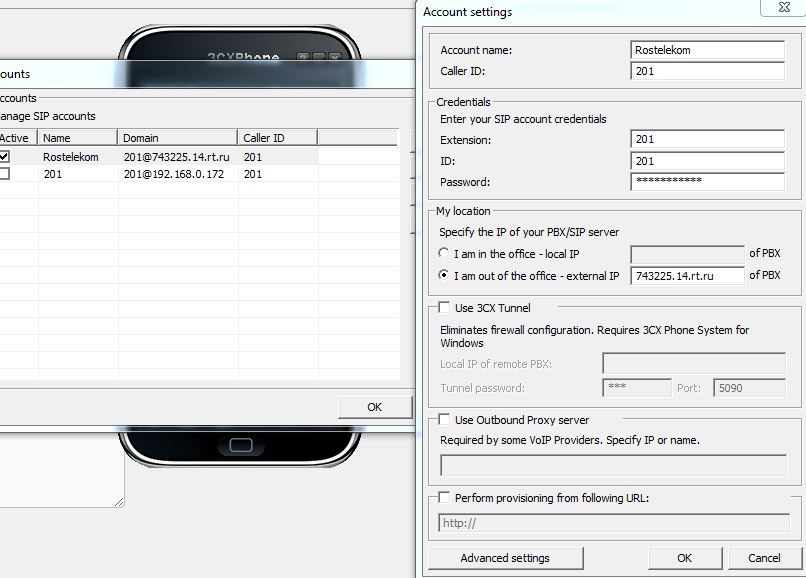Enable Use Outbound Proxy server option

[x=445, y=420]
